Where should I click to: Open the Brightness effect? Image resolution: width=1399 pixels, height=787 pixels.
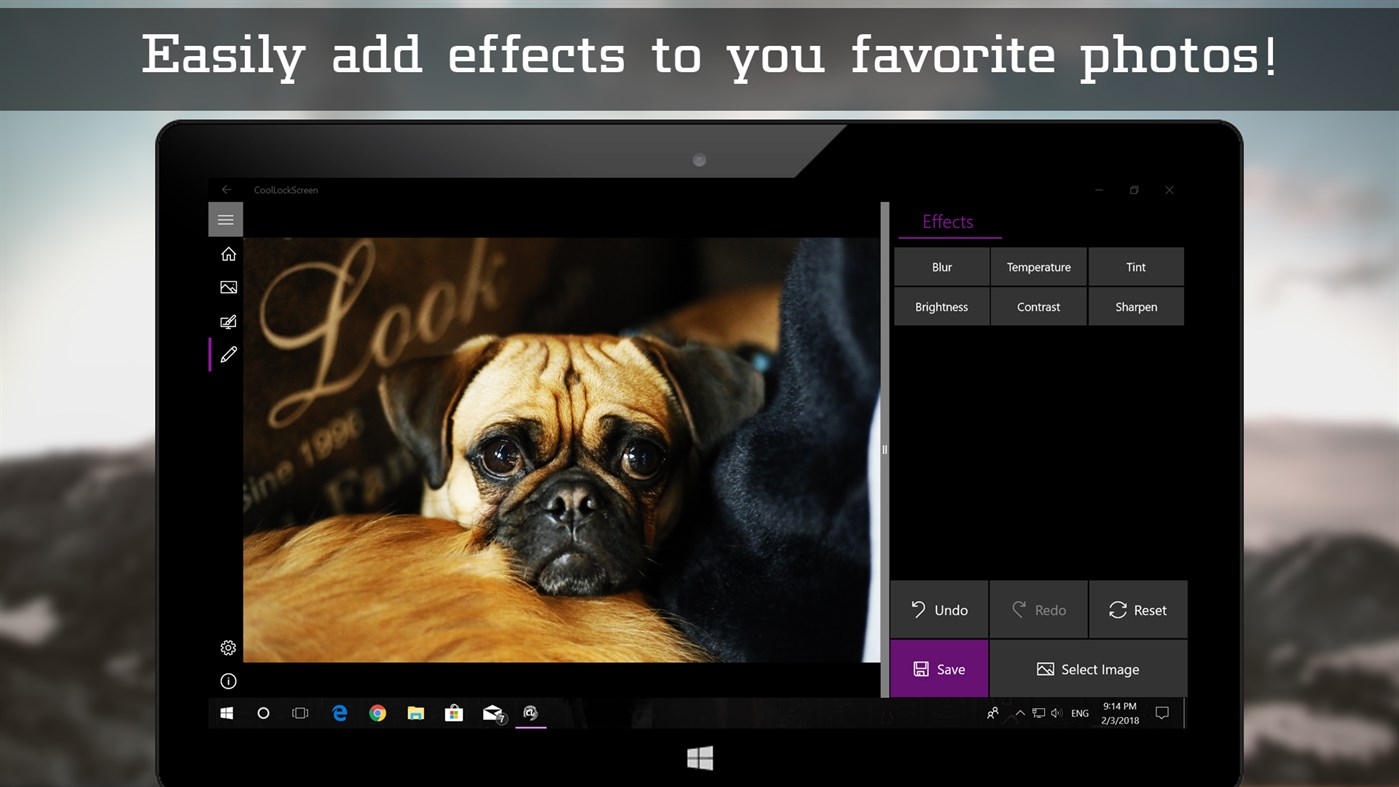pyautogui.click(x=940, y=306)
